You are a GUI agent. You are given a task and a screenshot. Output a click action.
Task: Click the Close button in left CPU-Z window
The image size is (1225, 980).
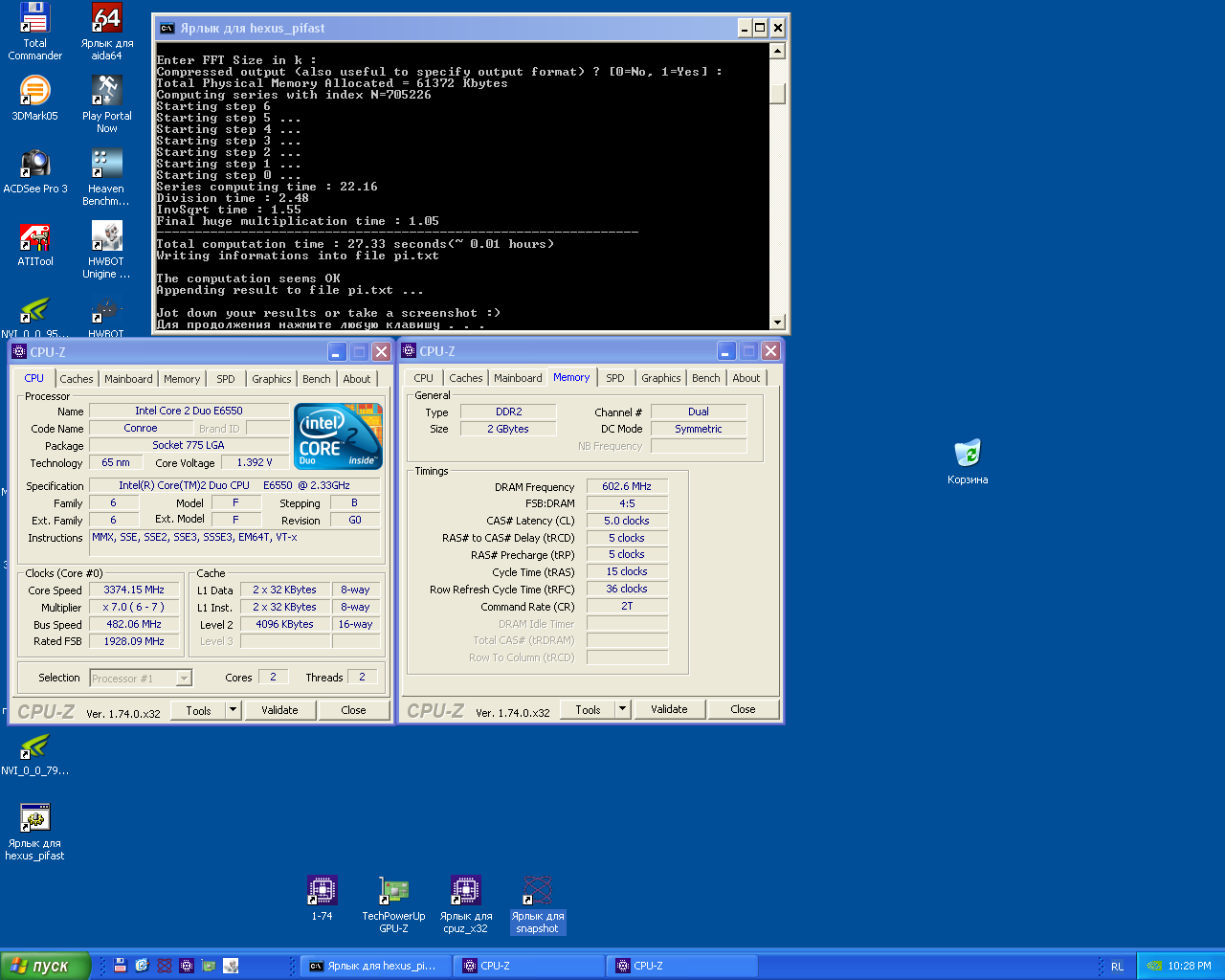tap(353, 710)
